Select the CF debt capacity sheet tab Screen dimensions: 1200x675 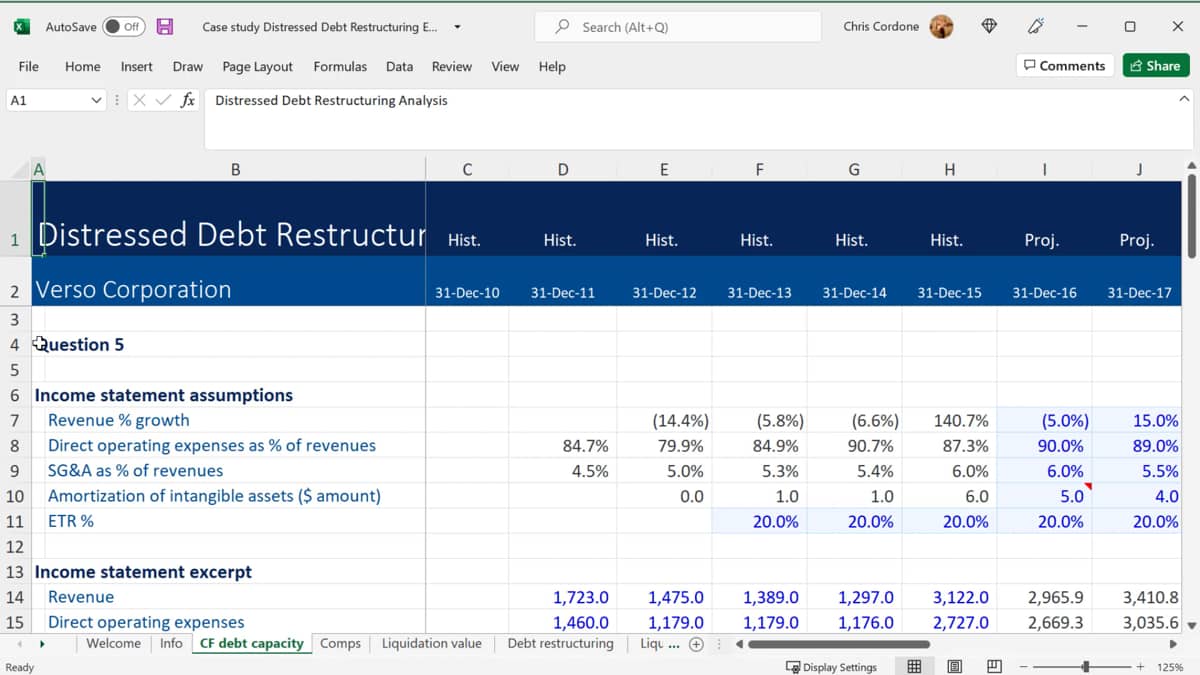pyautogui.click(x=251, y=643)
